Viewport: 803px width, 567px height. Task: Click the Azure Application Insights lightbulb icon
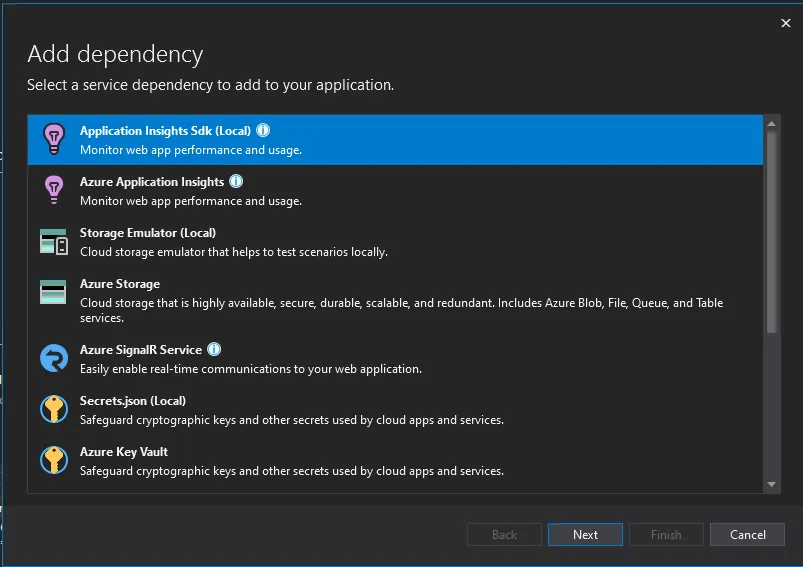54,190
